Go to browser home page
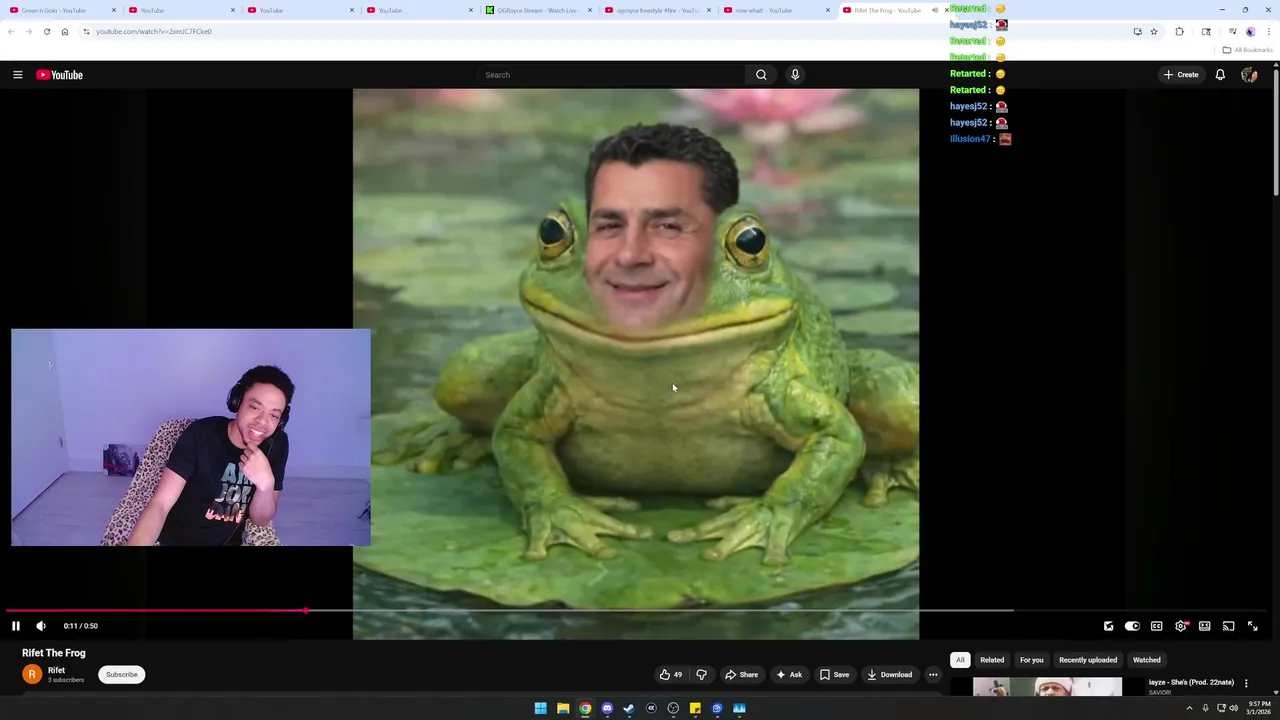Viewport: 1280px width, 720px height. click(65, 31)
